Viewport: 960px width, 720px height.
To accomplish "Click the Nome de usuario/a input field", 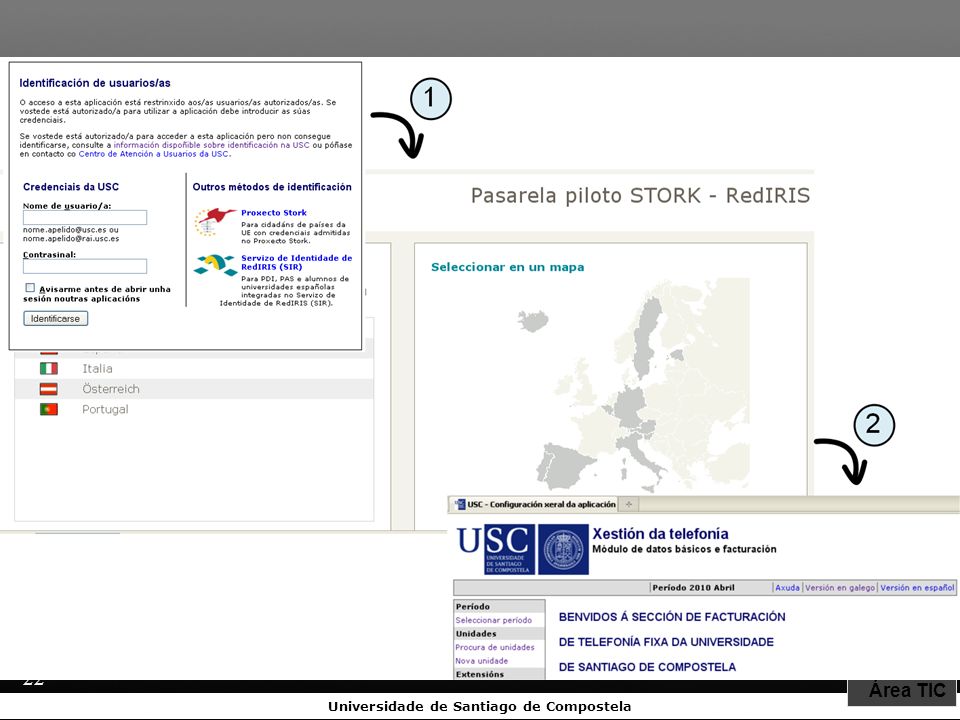I will pos(85,217).
